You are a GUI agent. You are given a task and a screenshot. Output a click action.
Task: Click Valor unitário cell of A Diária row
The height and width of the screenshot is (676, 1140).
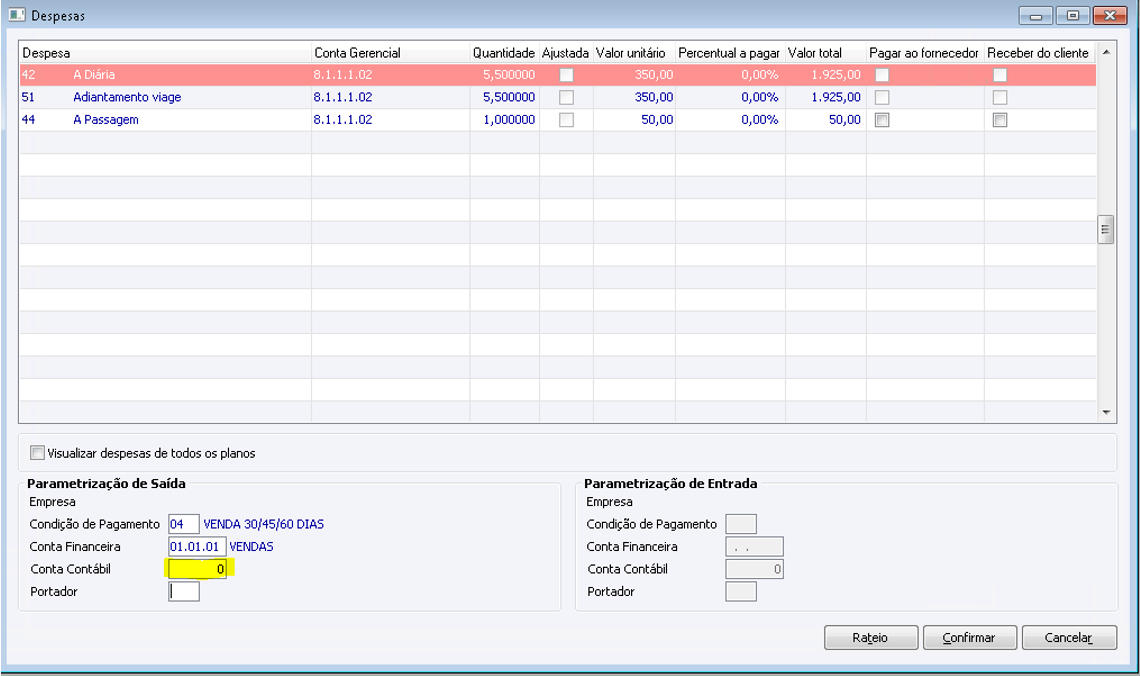pos(634,75)
